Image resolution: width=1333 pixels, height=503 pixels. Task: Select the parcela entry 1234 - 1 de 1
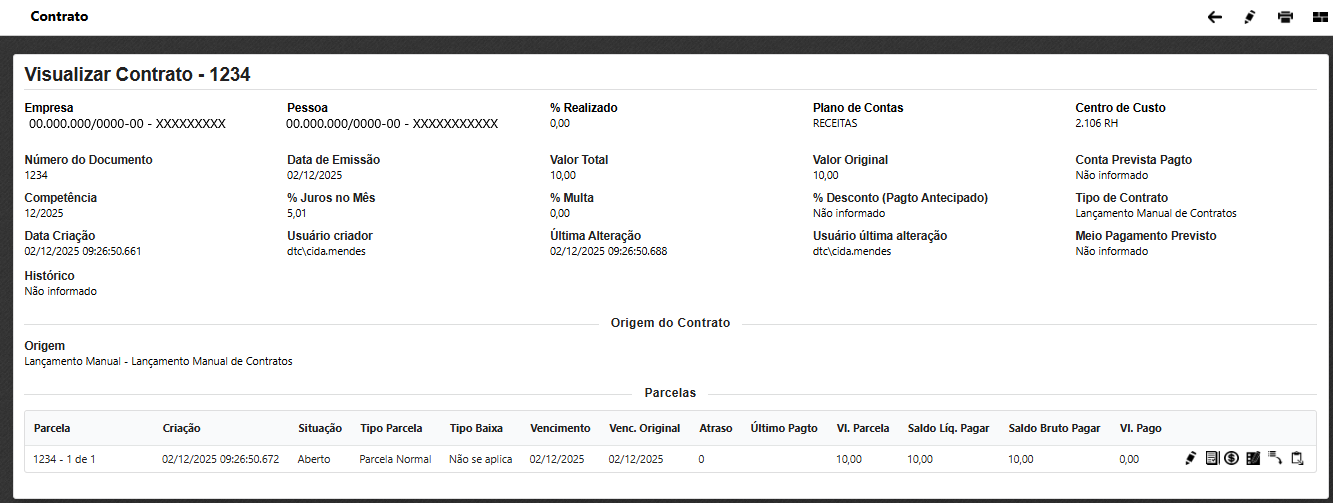pyautogui.click(x=65, y=459)
